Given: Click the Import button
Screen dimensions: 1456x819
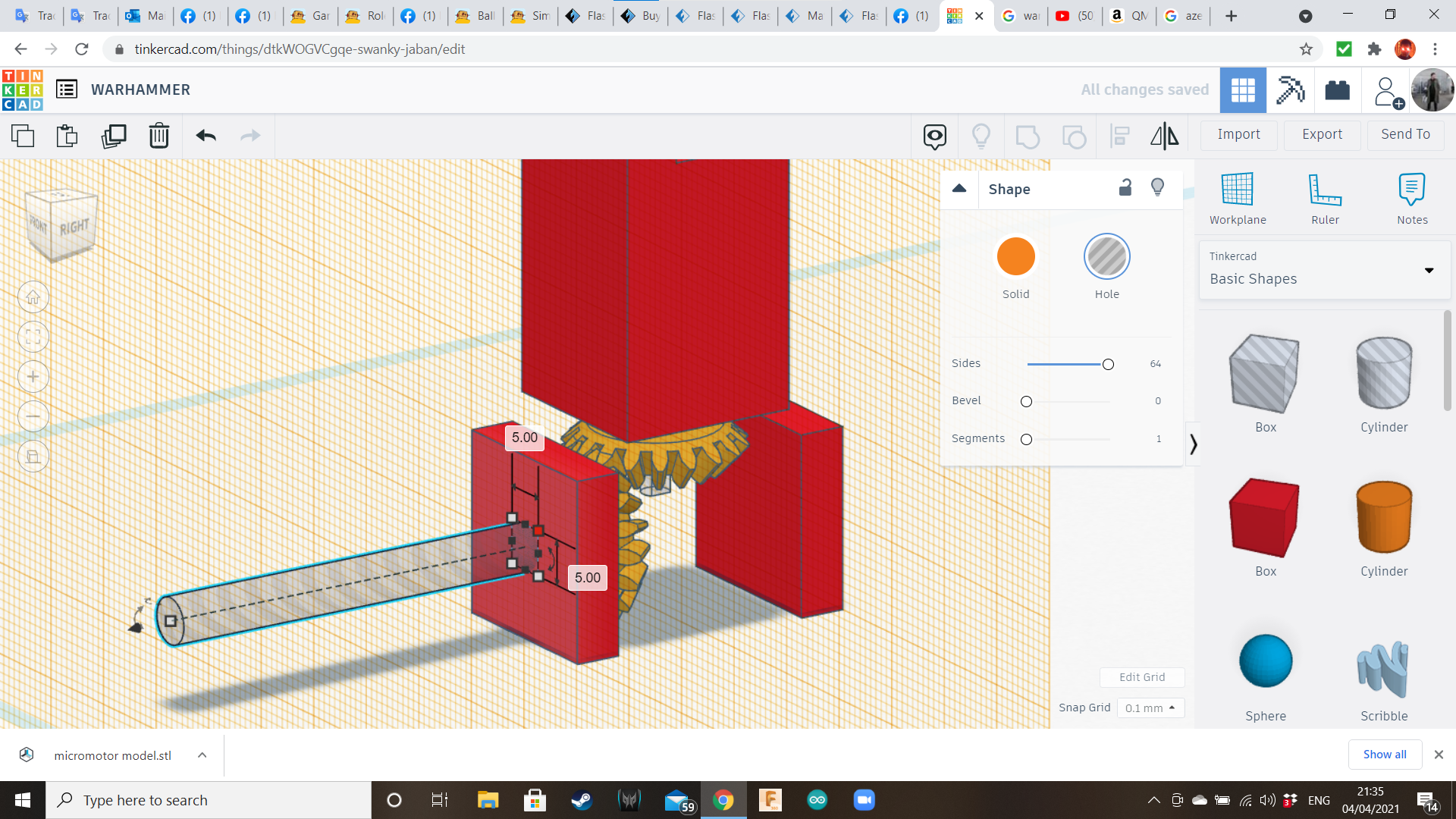Looking at the screenshot, I should (x=1238, y=134).
